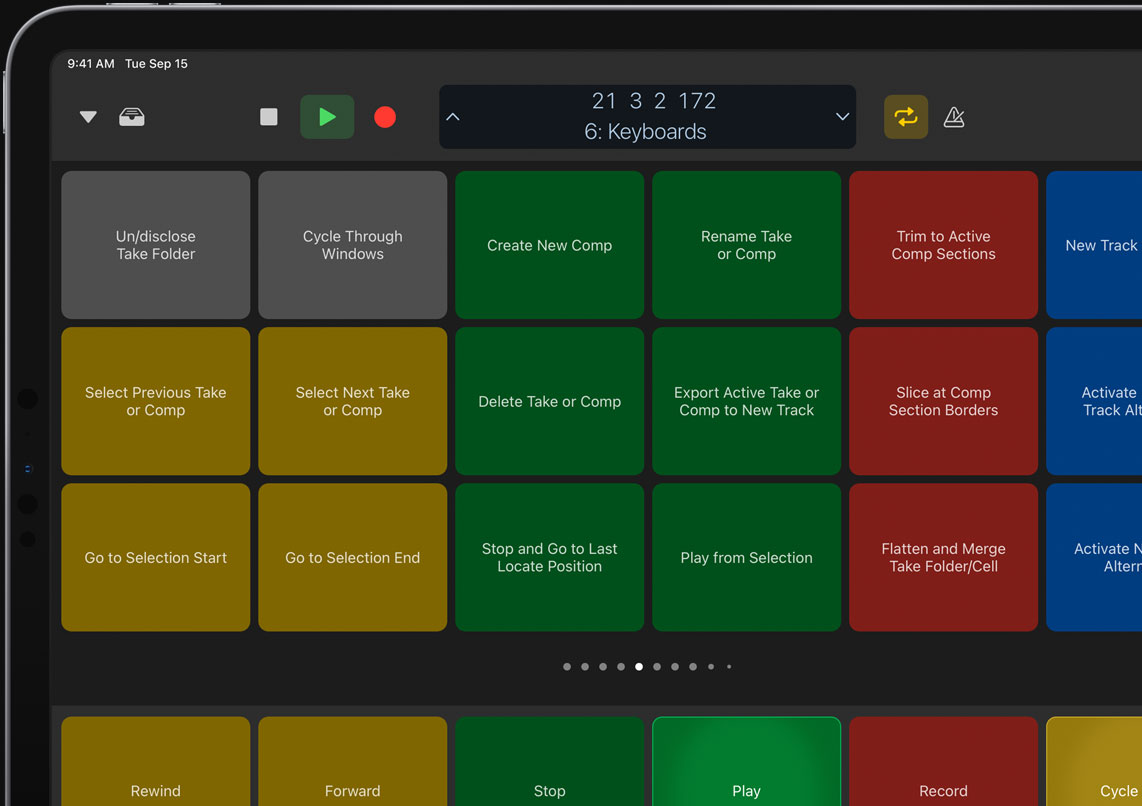Tap the green Play triangle in control bar

tap(327, 116)
